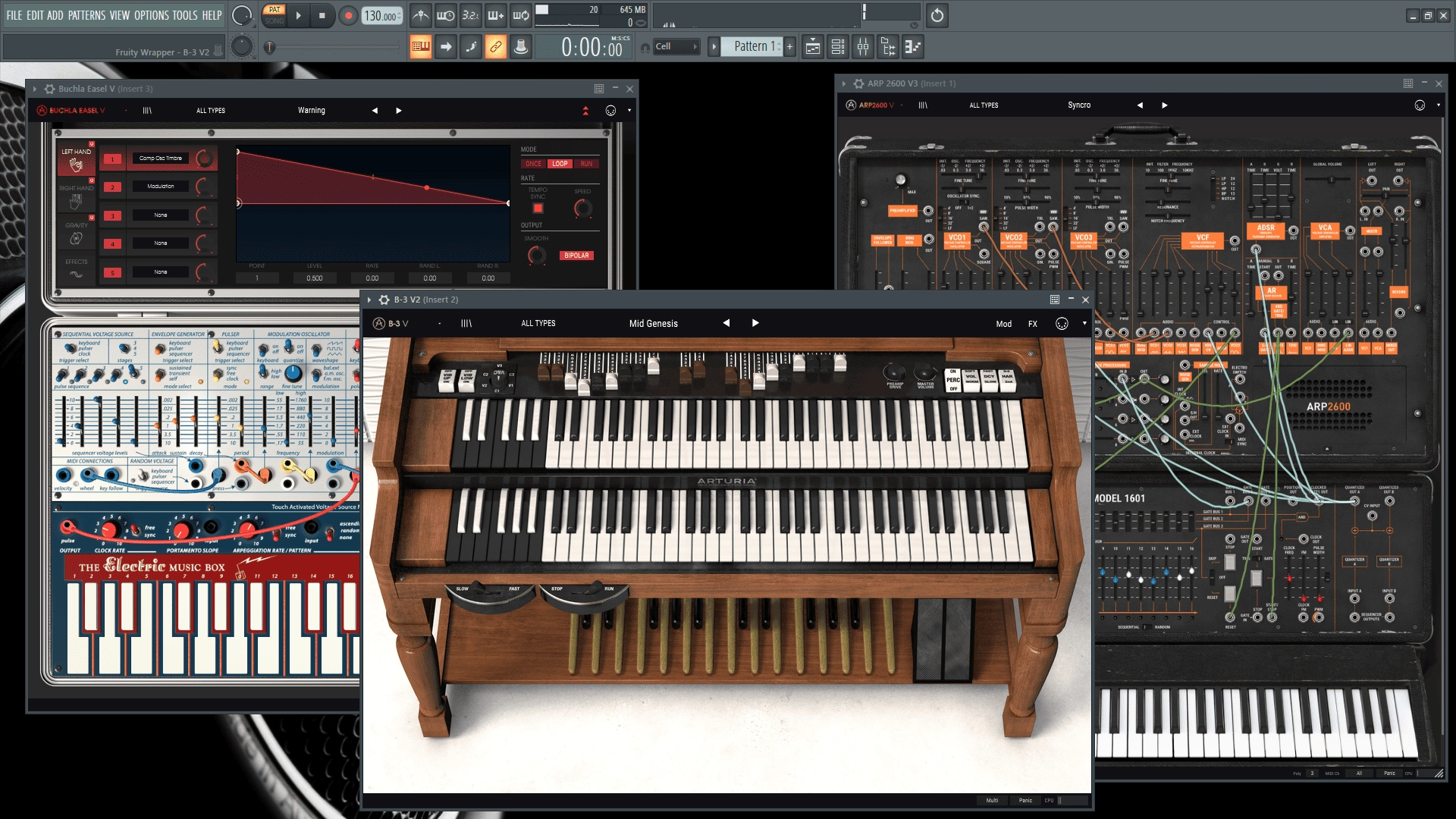Click the tempo field showing 130.000
Image resolution: width=1456 pixels, height=819 pixels.
(x=381, y=16)
